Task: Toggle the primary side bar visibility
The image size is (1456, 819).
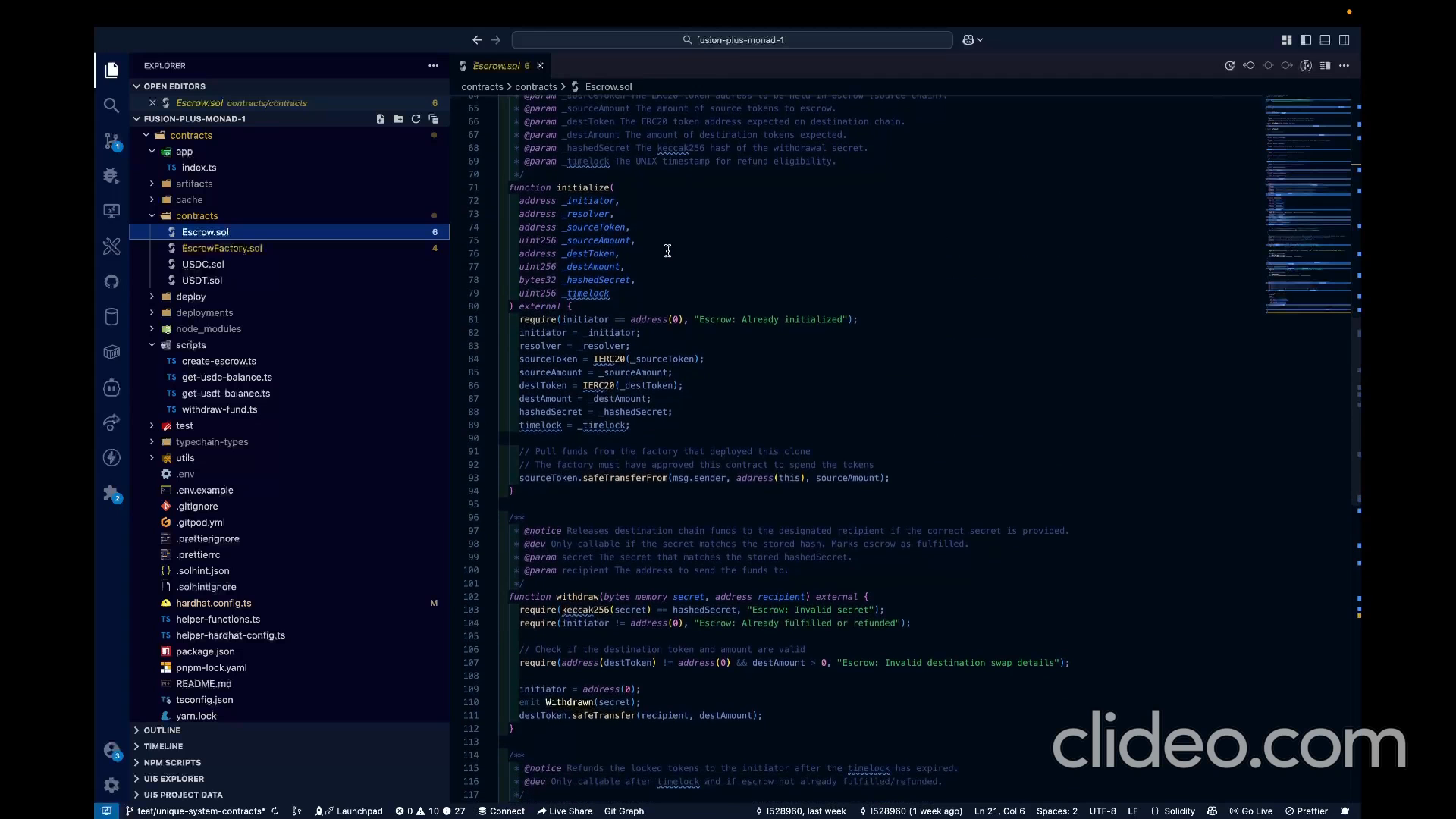Action: [x=1306, y=40]
